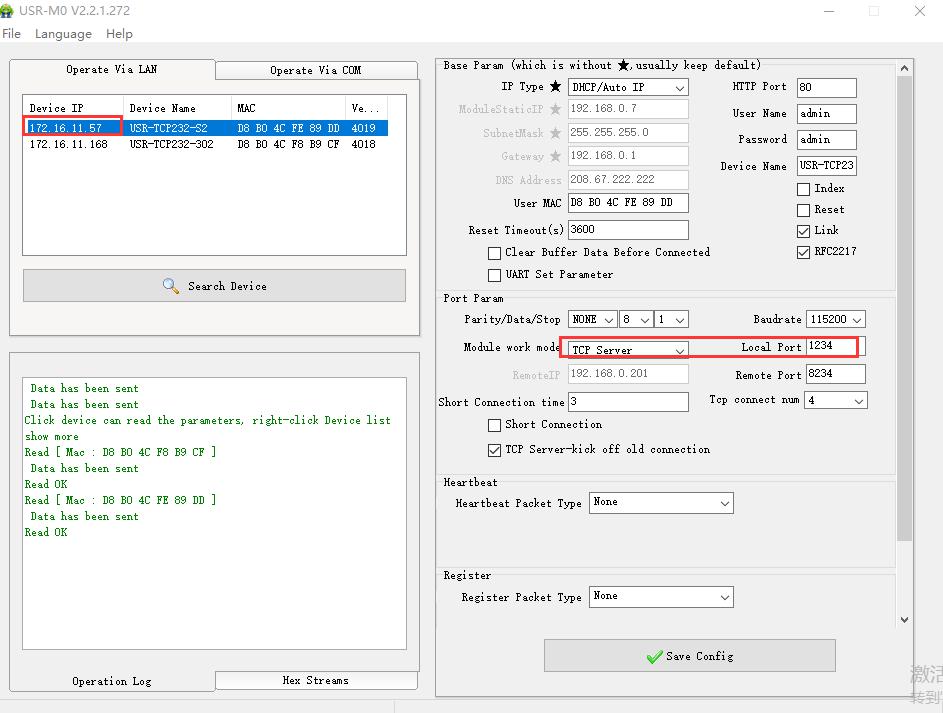Click the Device Name column header
Screen dimensions: 943x713
click(177, 108)
